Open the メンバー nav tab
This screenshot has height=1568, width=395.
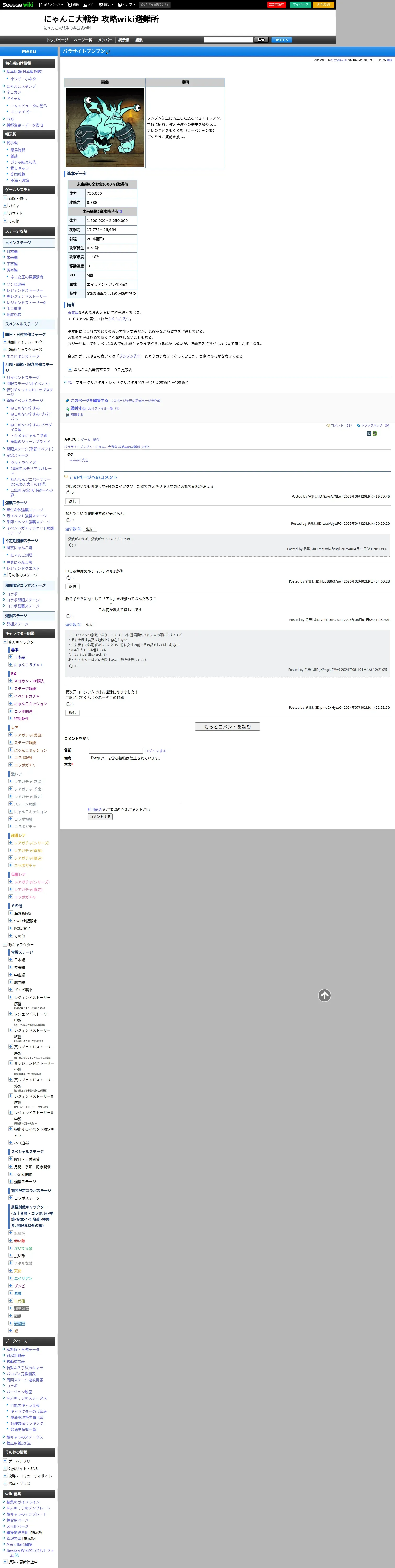click(105, 40)
